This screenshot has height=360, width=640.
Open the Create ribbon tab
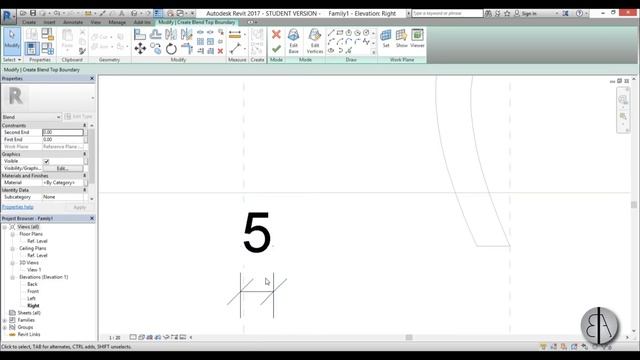point(29,22)
